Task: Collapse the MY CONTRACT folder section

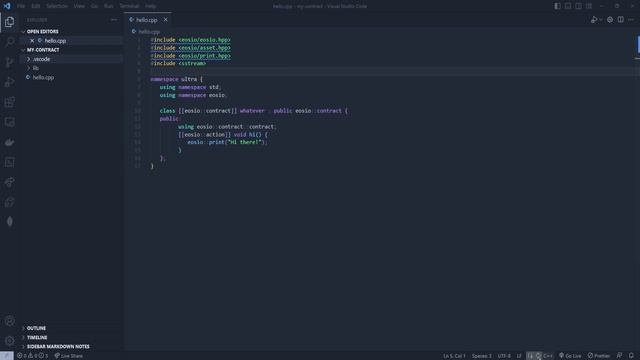Action: [x=43, y=50]
